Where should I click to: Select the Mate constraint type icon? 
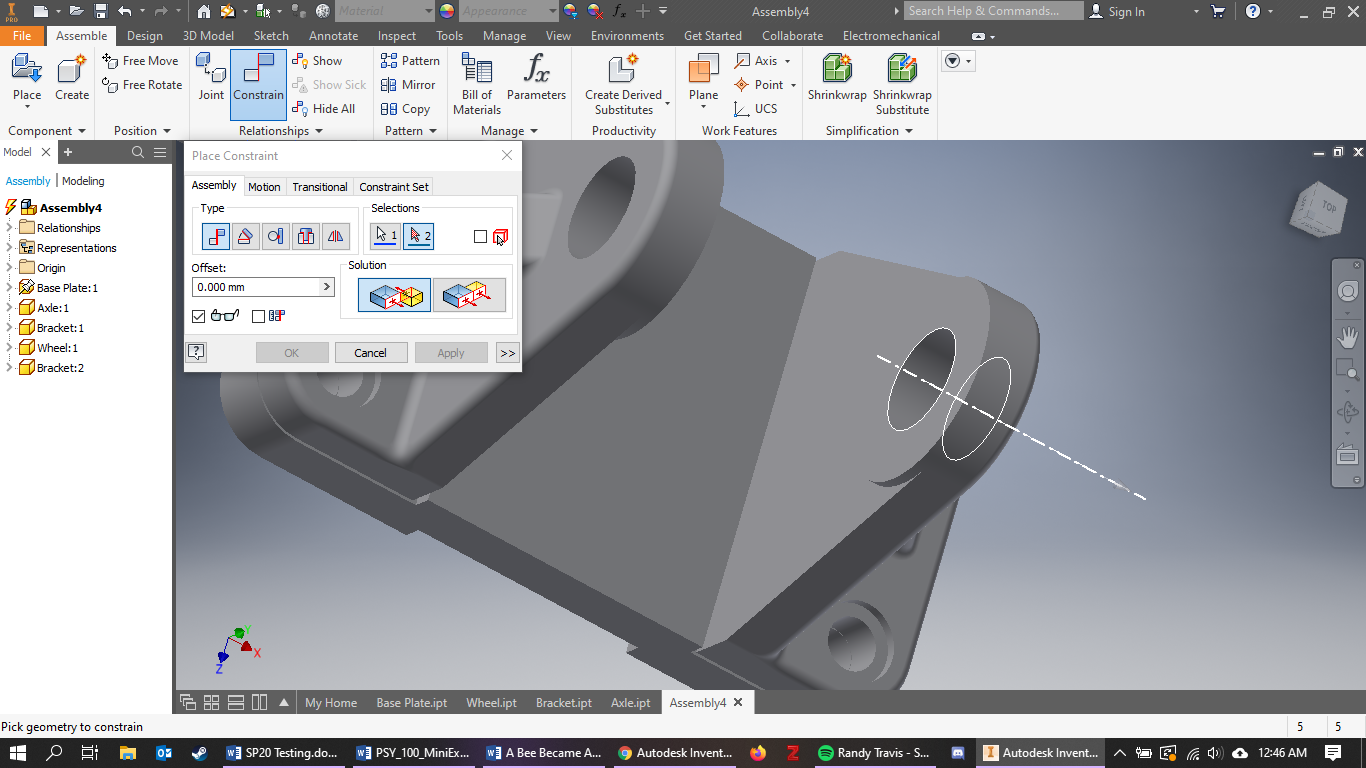click(215, 237)
